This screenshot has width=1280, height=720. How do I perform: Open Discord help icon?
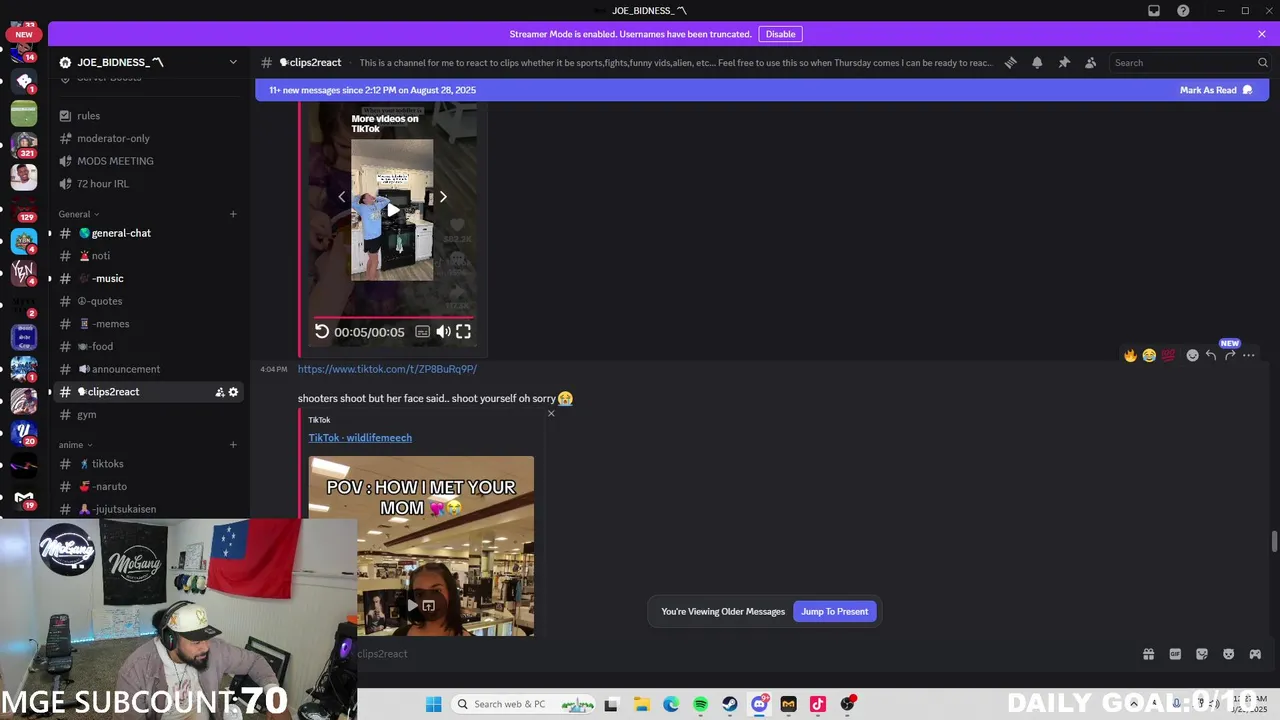coord(1183,11)
